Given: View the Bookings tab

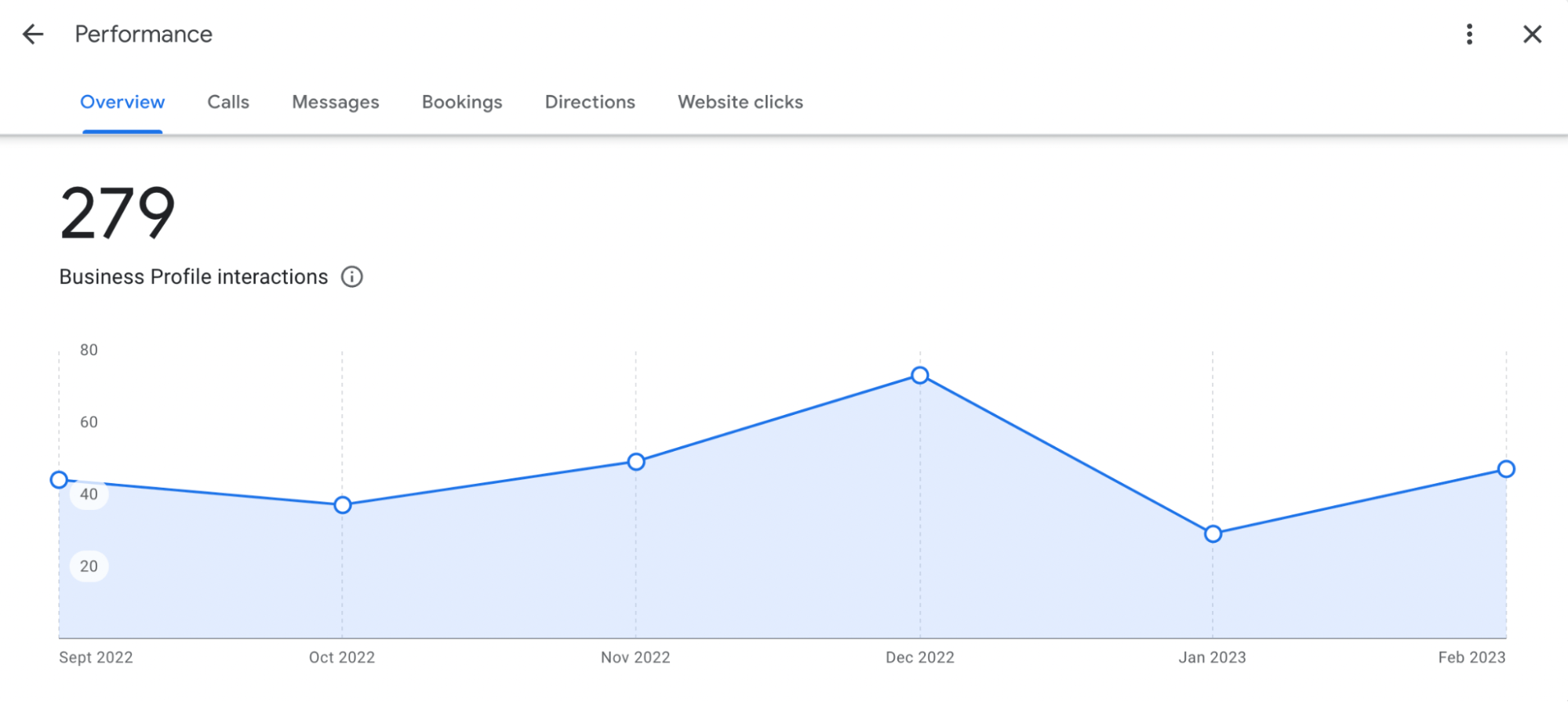Looking at the screenshot, I should tap(462, 102).
